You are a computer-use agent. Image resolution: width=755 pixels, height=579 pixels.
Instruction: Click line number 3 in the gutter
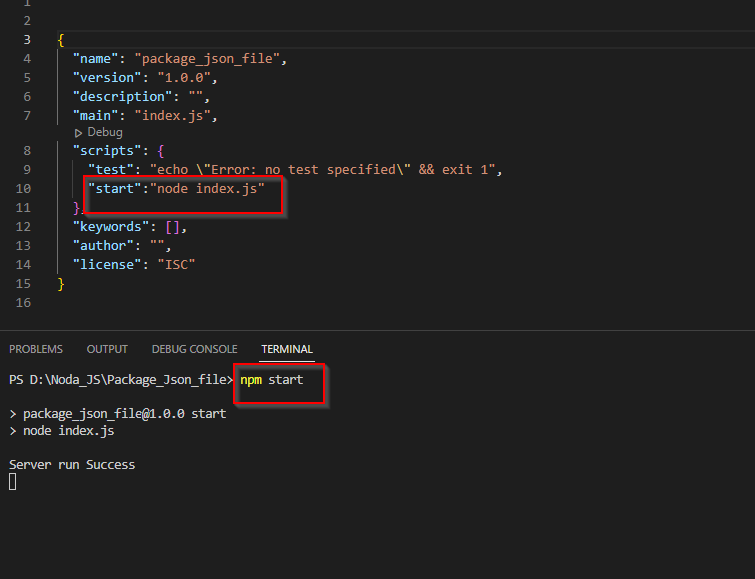click(27, 39)
